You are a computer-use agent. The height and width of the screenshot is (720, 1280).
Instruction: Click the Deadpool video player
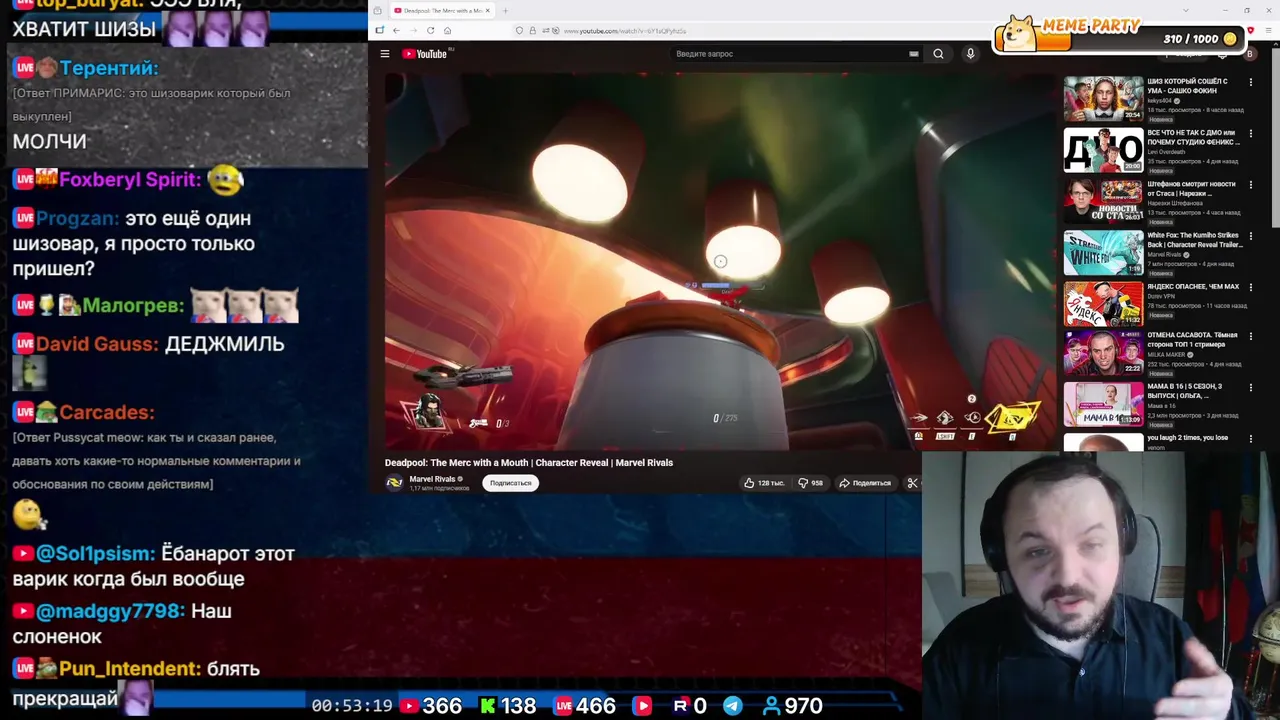tap(720, 262)
